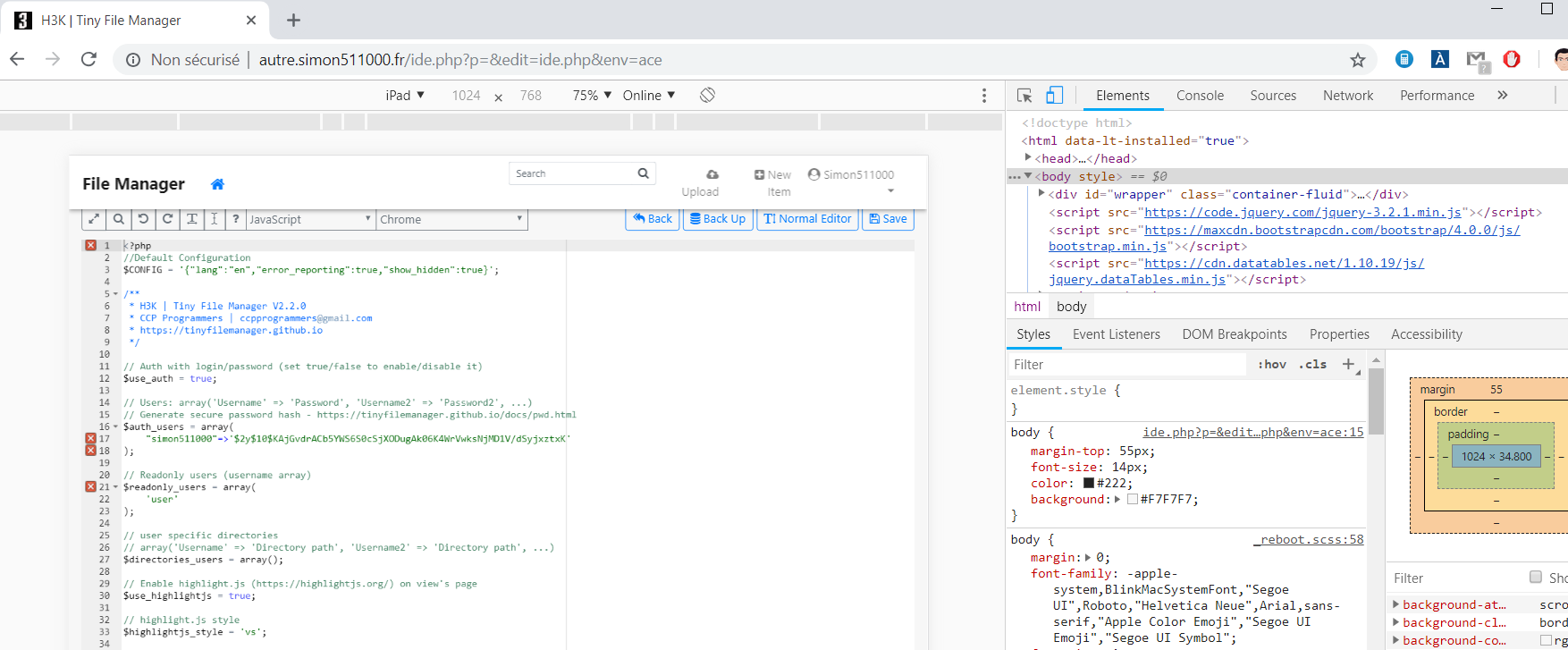Open device toolbar more options menu
Image resolution: width=1568 pixels, height=650 pixels.
pyautogui.click(x=984, y=96)
